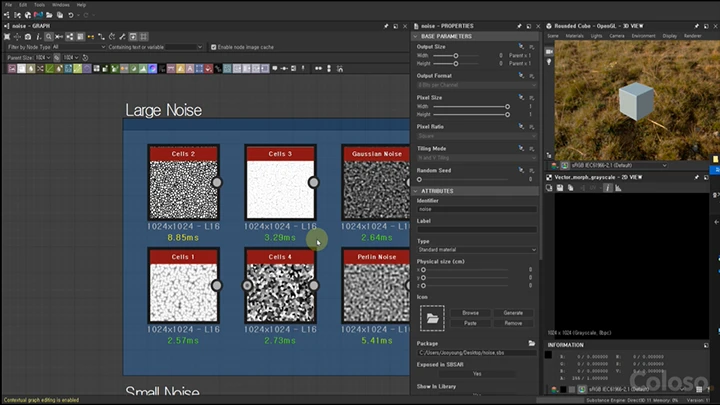The width and height of the screenshot is (720, 405).
Task: Click the reset parent size clock icon
Action: click(85, 58)
